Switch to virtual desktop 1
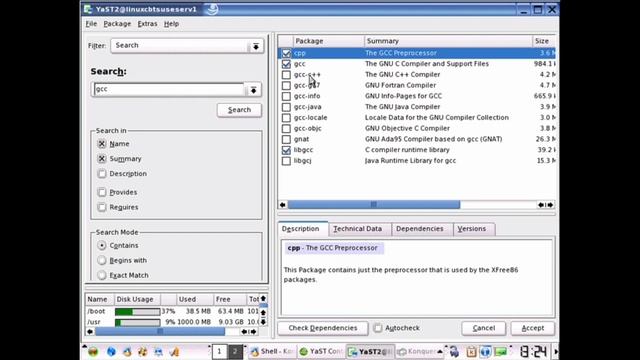Viewport: 640px width, 360px height. tap(219, 351)
